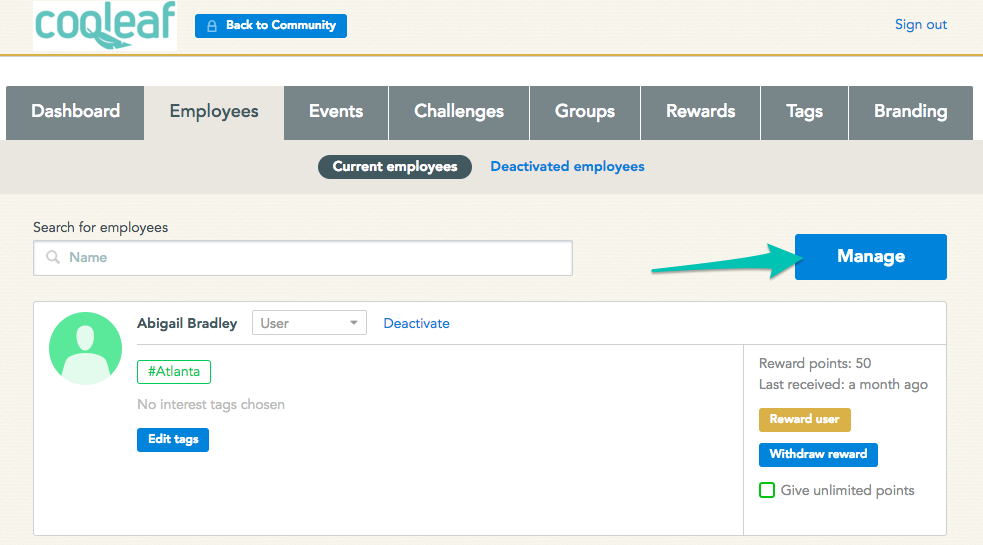983x545 pixels.
Task: Click the Withdraw reward button
Action: pyautogui.click(x=818, y=455)
